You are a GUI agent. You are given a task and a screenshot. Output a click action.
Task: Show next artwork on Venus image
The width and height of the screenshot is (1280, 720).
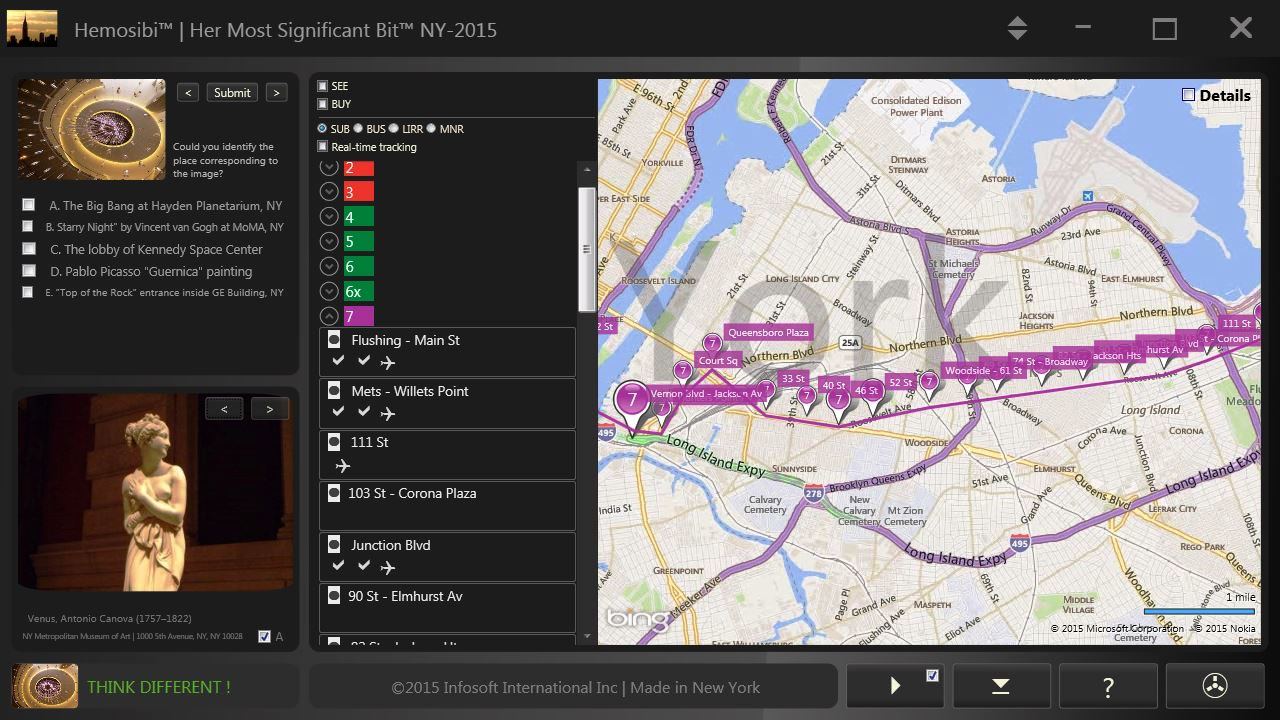pos(269,408)
